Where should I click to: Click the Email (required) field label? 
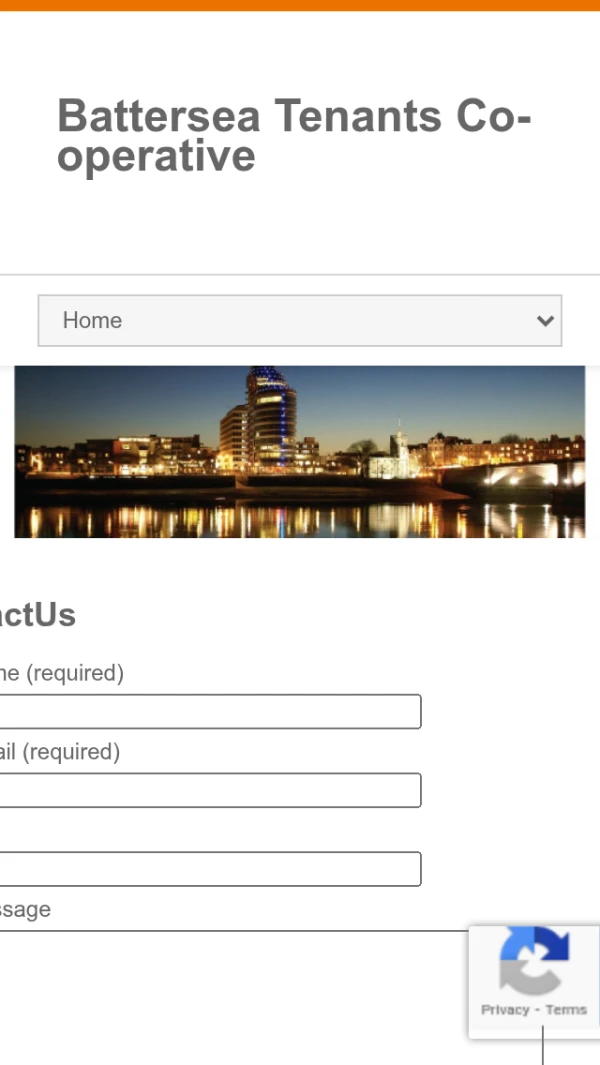pos(60,751)
